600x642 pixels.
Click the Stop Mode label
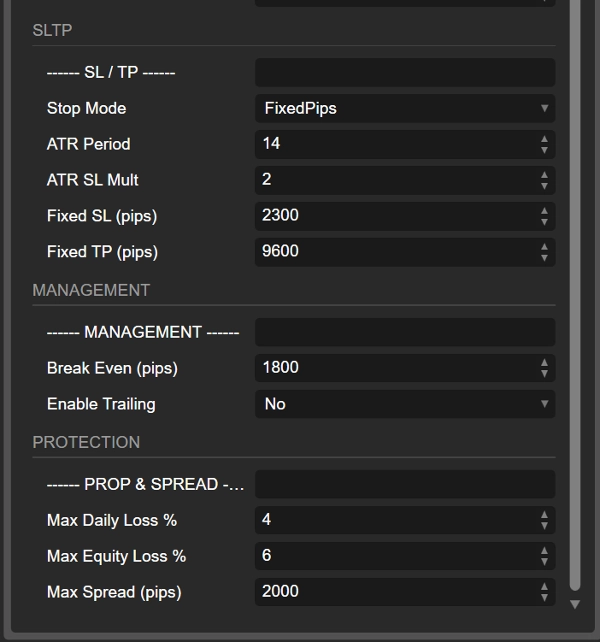(x=86, y=109)
